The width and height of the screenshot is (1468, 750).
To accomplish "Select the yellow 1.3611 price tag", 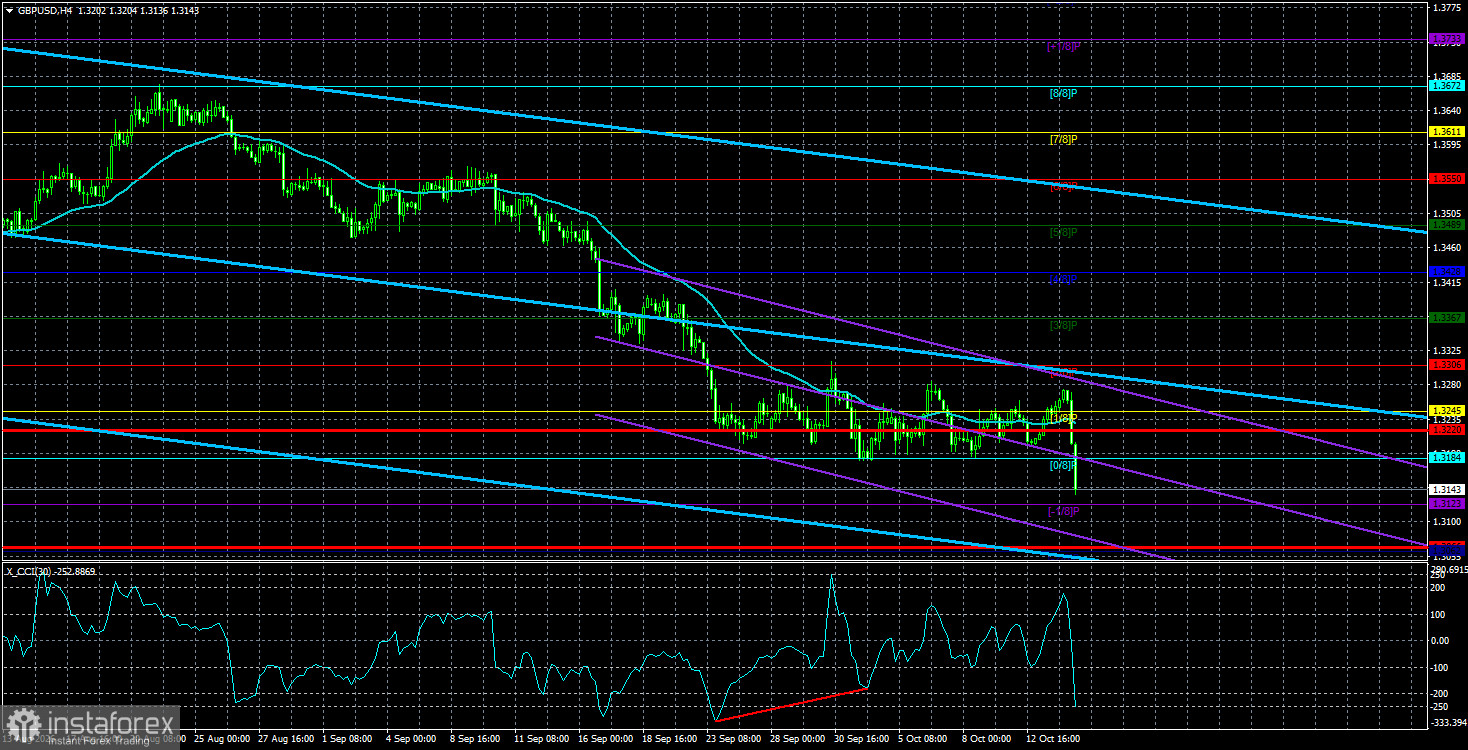I will point(1448,132).
